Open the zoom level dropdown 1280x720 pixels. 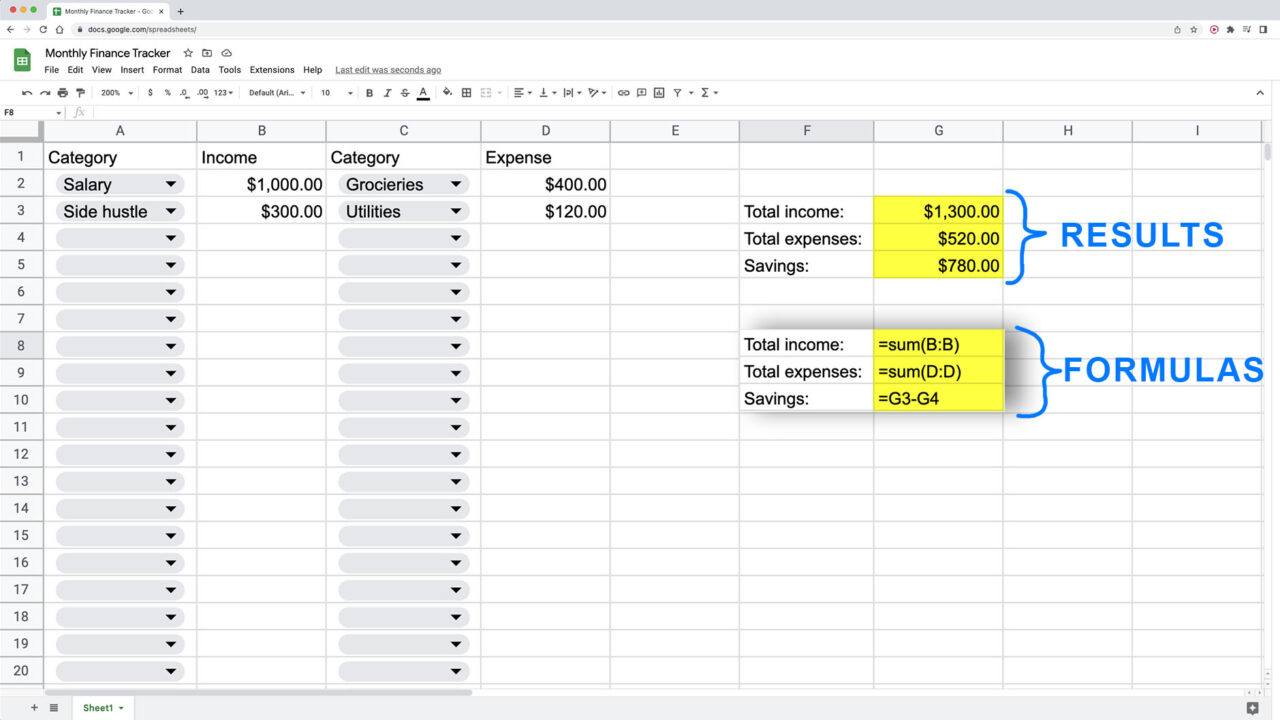point(113,92)
